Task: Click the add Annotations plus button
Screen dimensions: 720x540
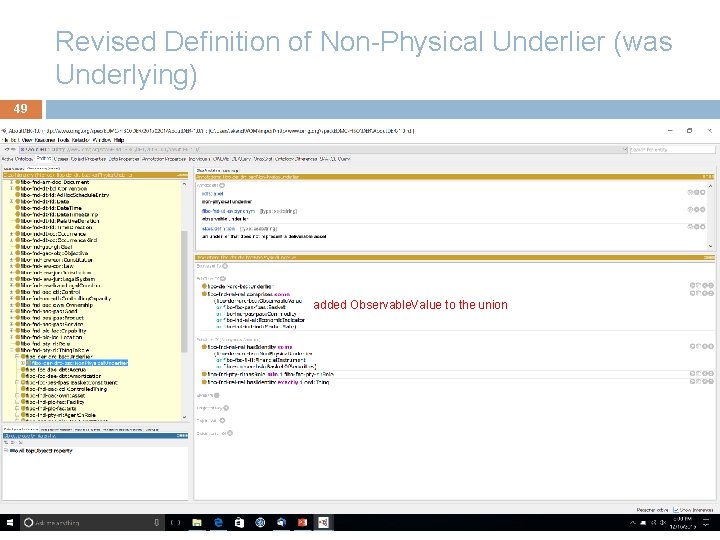Action: (222, 186)
